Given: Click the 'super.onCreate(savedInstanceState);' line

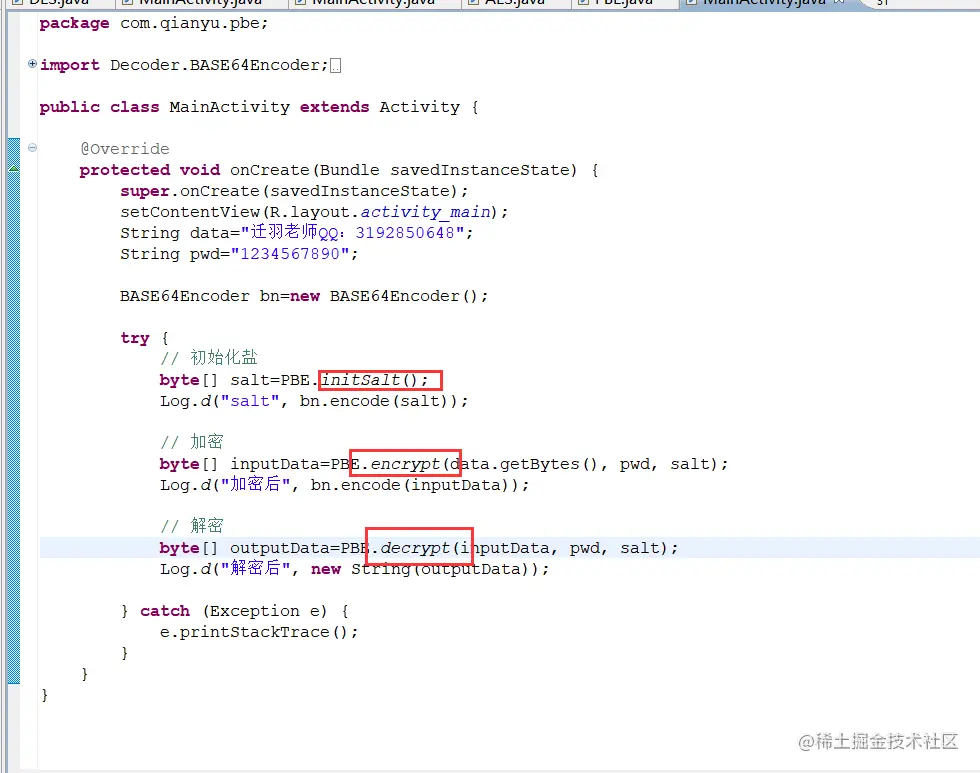Looking at the screenshot, I should [x=294, y=191].
